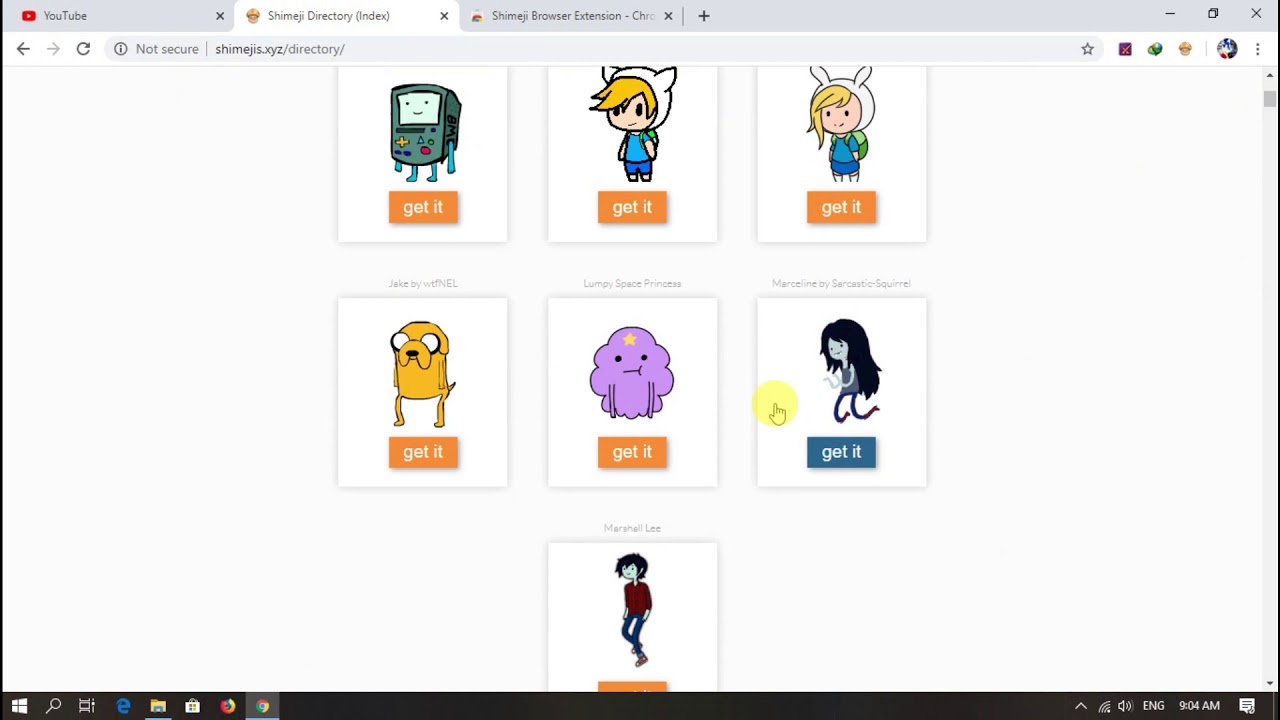This screenshot has width=1280, height=720.
Task: Click the scrollbar down arrow
Action: tap(1270, 684)
